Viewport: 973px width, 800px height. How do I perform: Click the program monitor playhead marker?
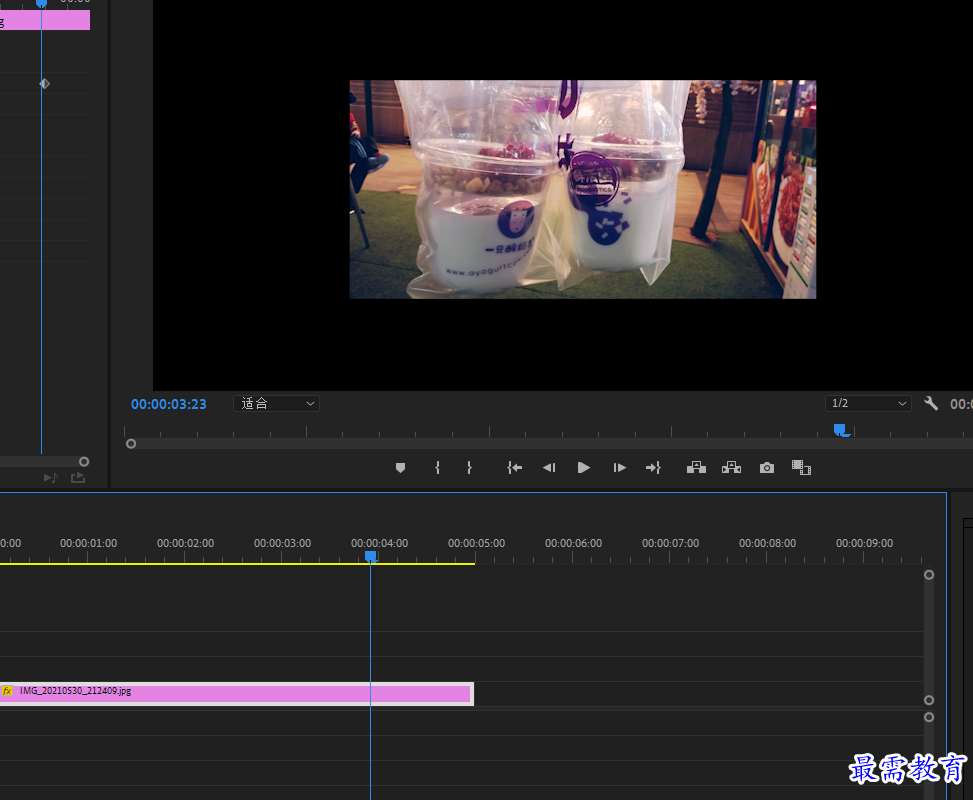[x=840, y=429]
